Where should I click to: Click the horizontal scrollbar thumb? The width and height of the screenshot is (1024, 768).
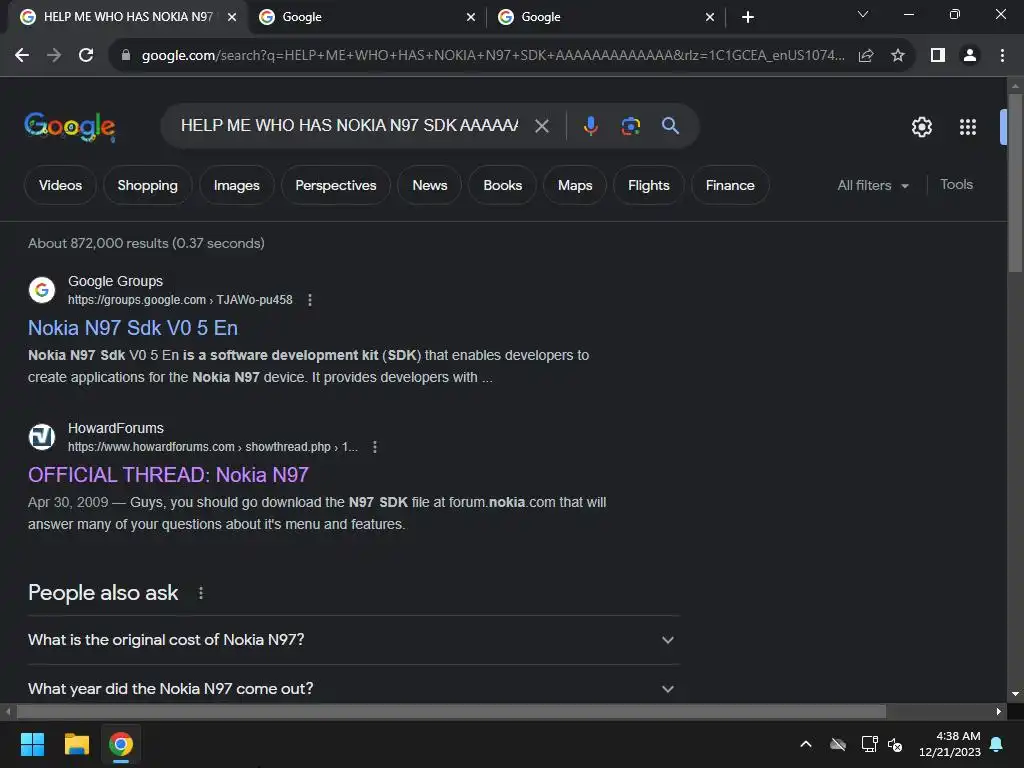451,711
